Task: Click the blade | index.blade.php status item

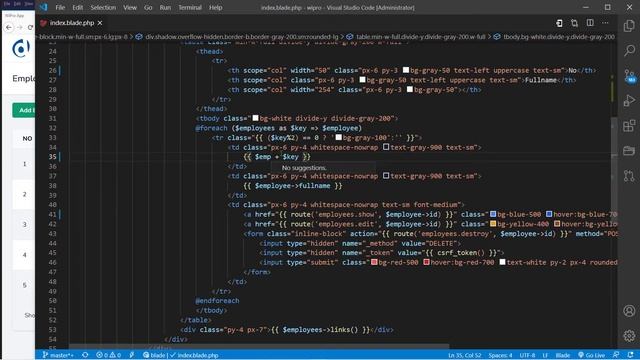Action: click(181, 355)
